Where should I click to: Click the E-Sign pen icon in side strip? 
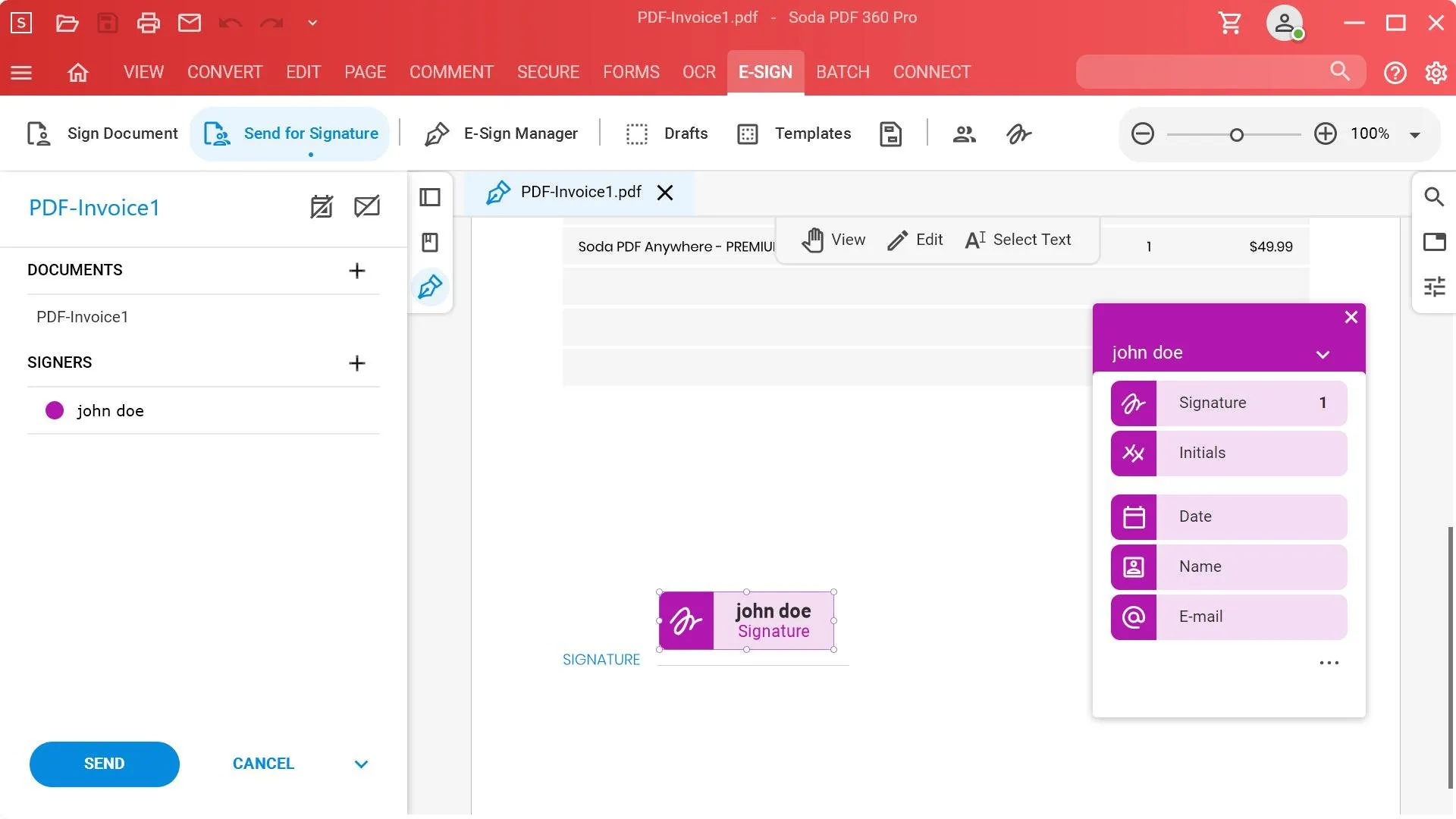[x=430, y=287]
